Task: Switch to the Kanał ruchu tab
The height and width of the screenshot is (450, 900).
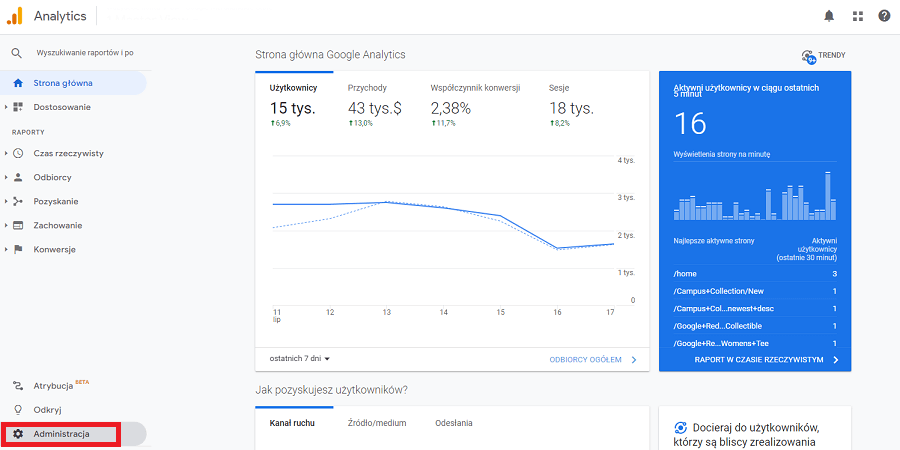Action: pos(292,423)
